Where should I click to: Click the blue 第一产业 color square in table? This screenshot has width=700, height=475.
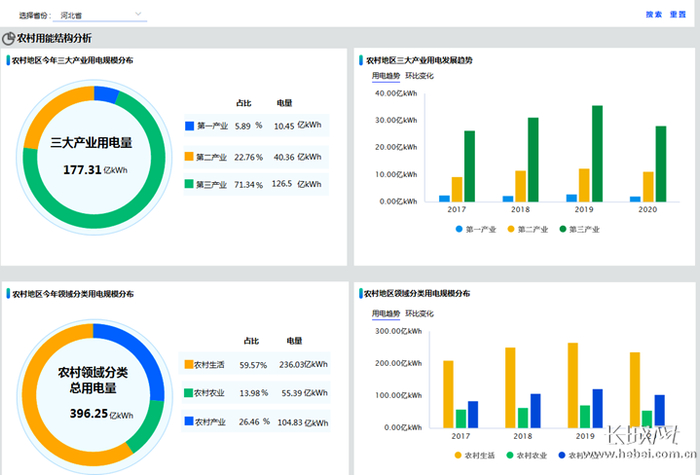click(x=189, y=126)
